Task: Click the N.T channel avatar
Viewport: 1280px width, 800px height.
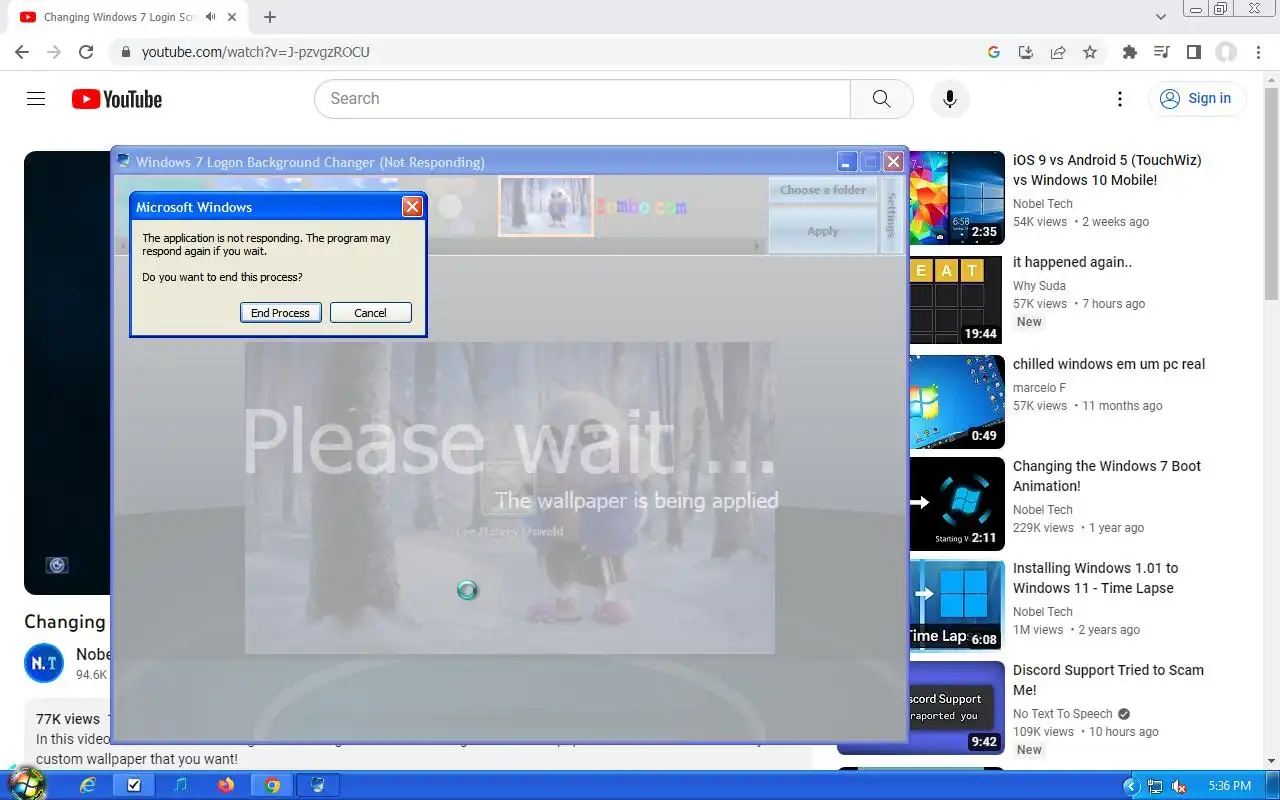Action: (44, 663)
